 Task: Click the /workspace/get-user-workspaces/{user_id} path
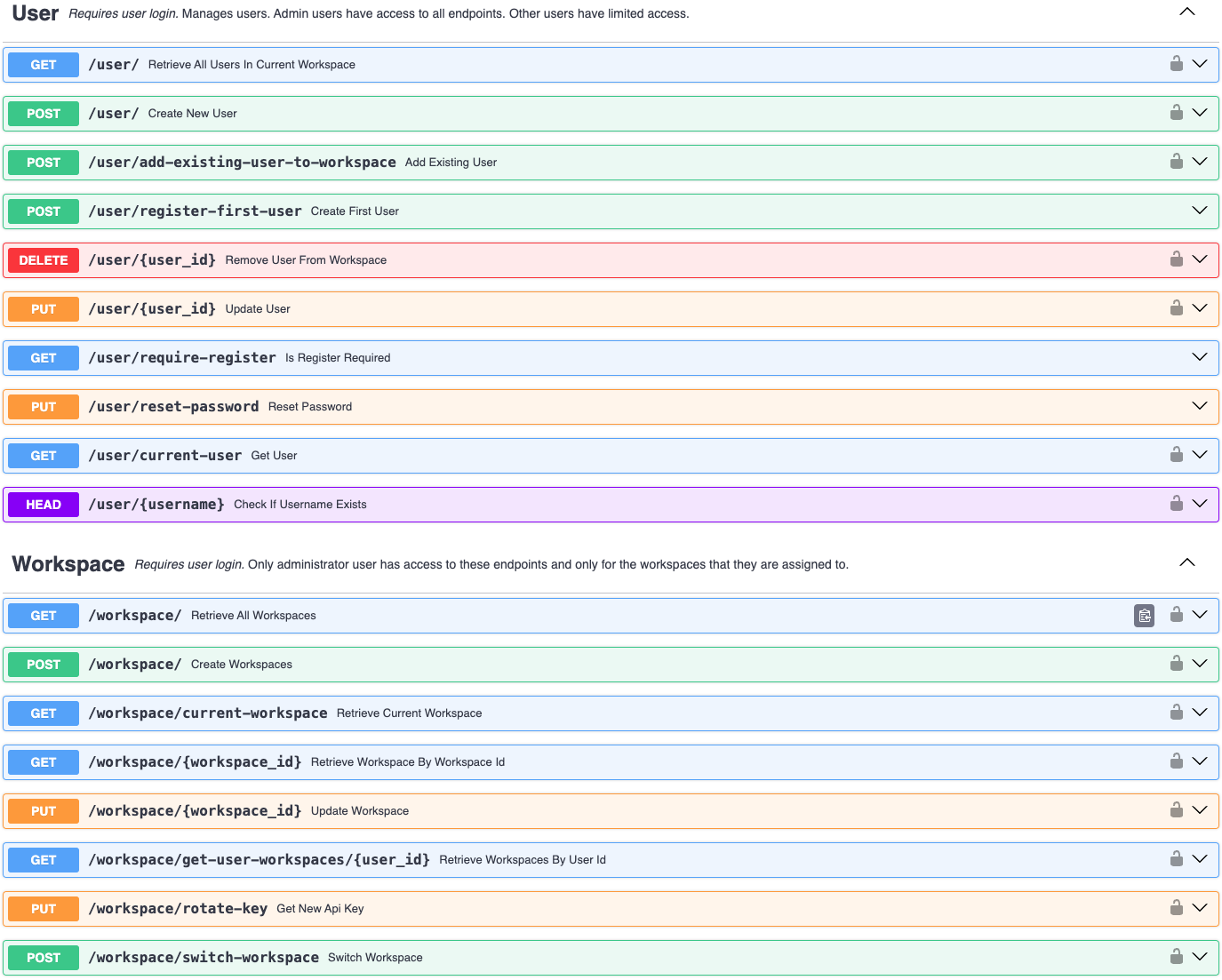(x=259, y=860)
